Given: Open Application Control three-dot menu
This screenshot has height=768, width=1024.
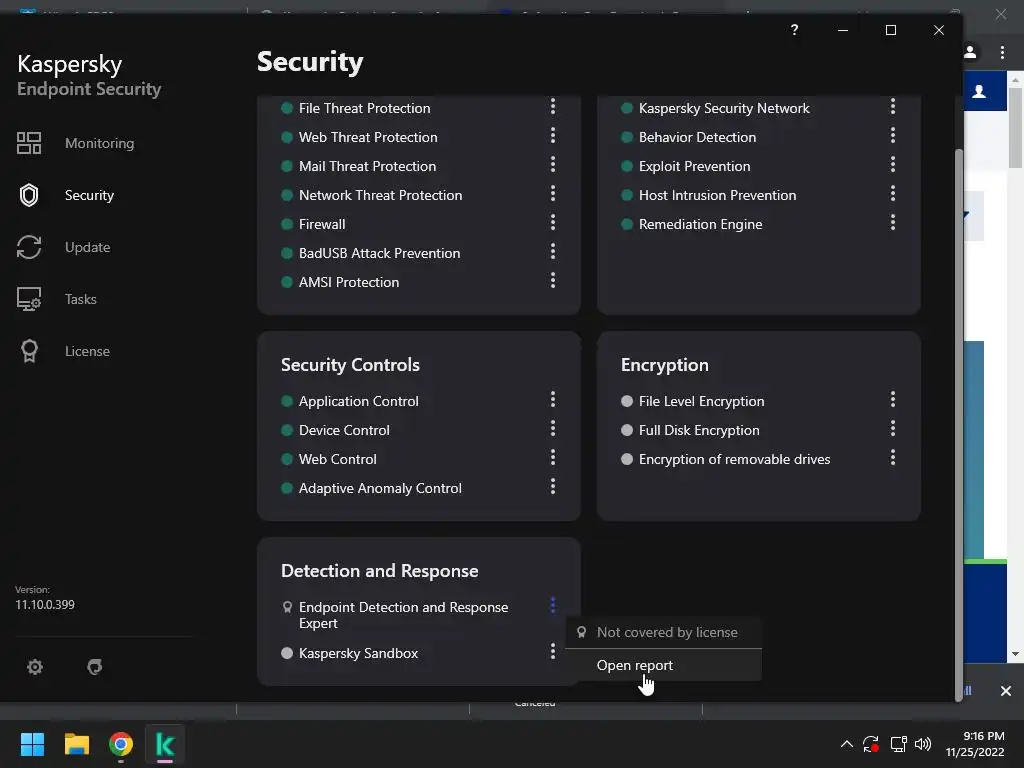Looking at the screenshot, I should [x=552, y=399].
